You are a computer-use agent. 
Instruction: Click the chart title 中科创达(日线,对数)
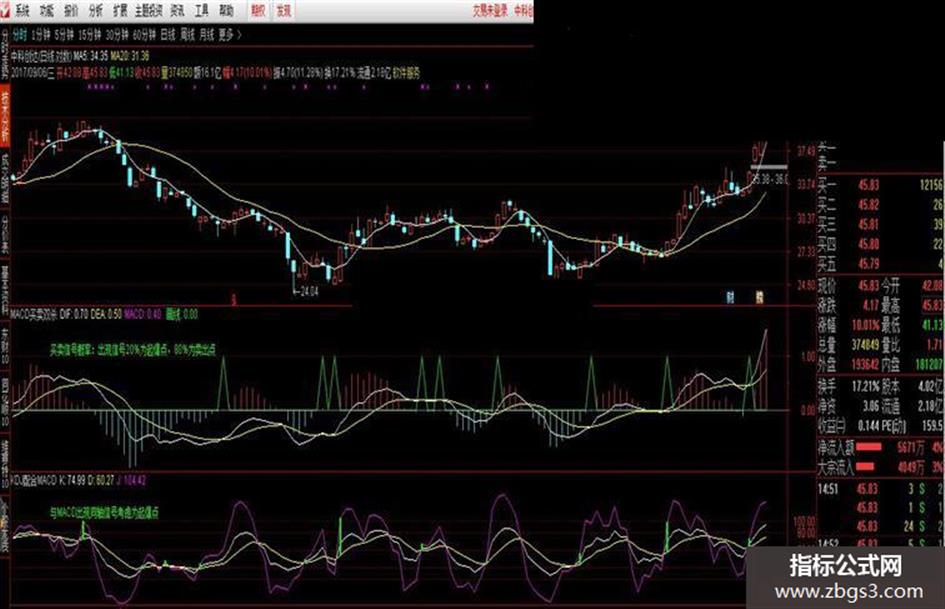pyautogui.click(x=42, y=56)
